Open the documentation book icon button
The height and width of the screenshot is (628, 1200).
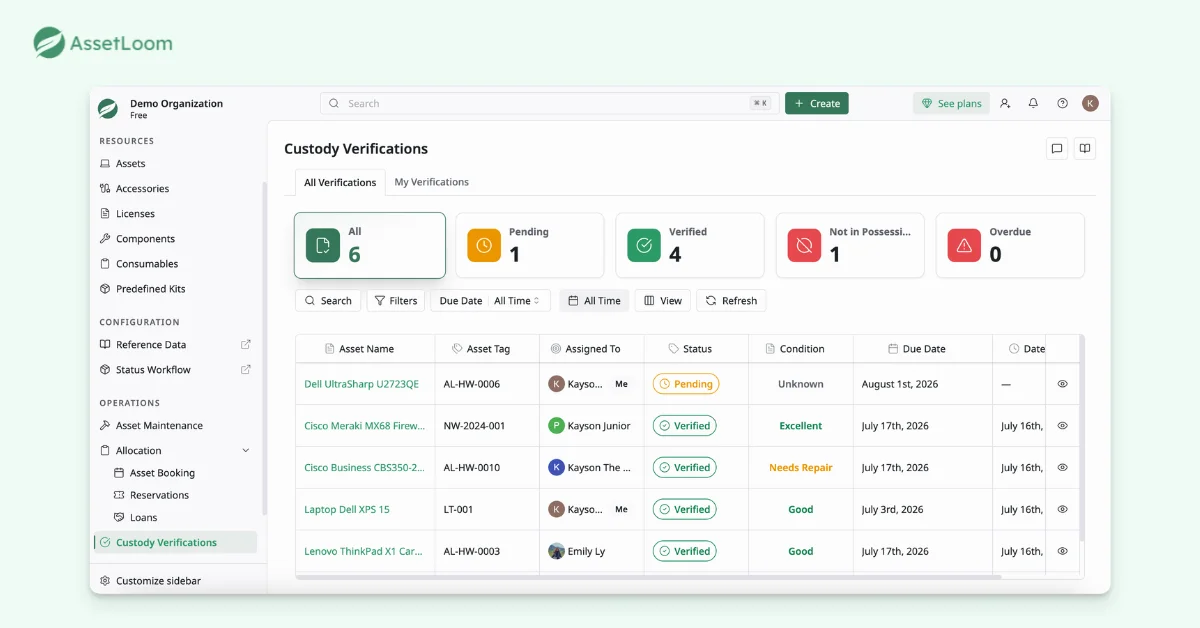tap(1085, 149)
